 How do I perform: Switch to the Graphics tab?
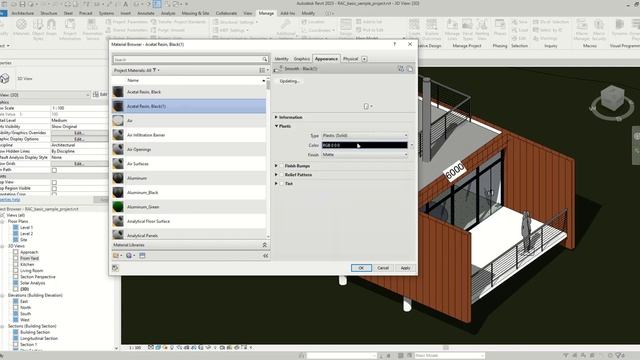click(x=302, y=59)
